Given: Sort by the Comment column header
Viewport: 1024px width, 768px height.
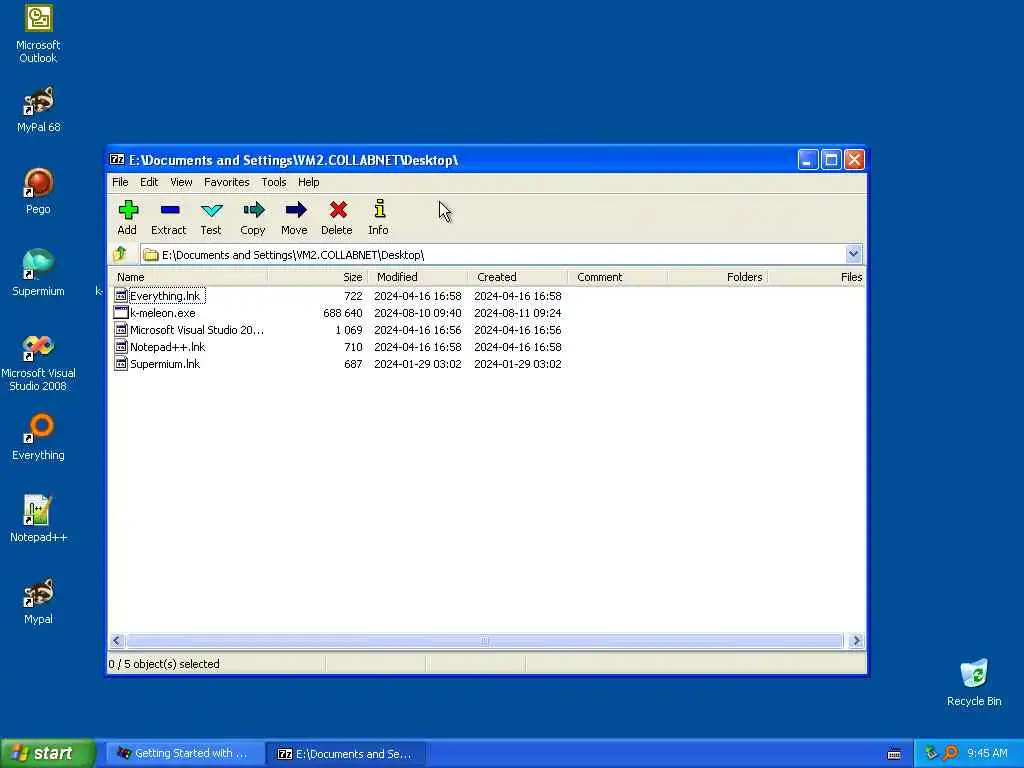Looking at the screenshot, I should (x=617, y=277).
